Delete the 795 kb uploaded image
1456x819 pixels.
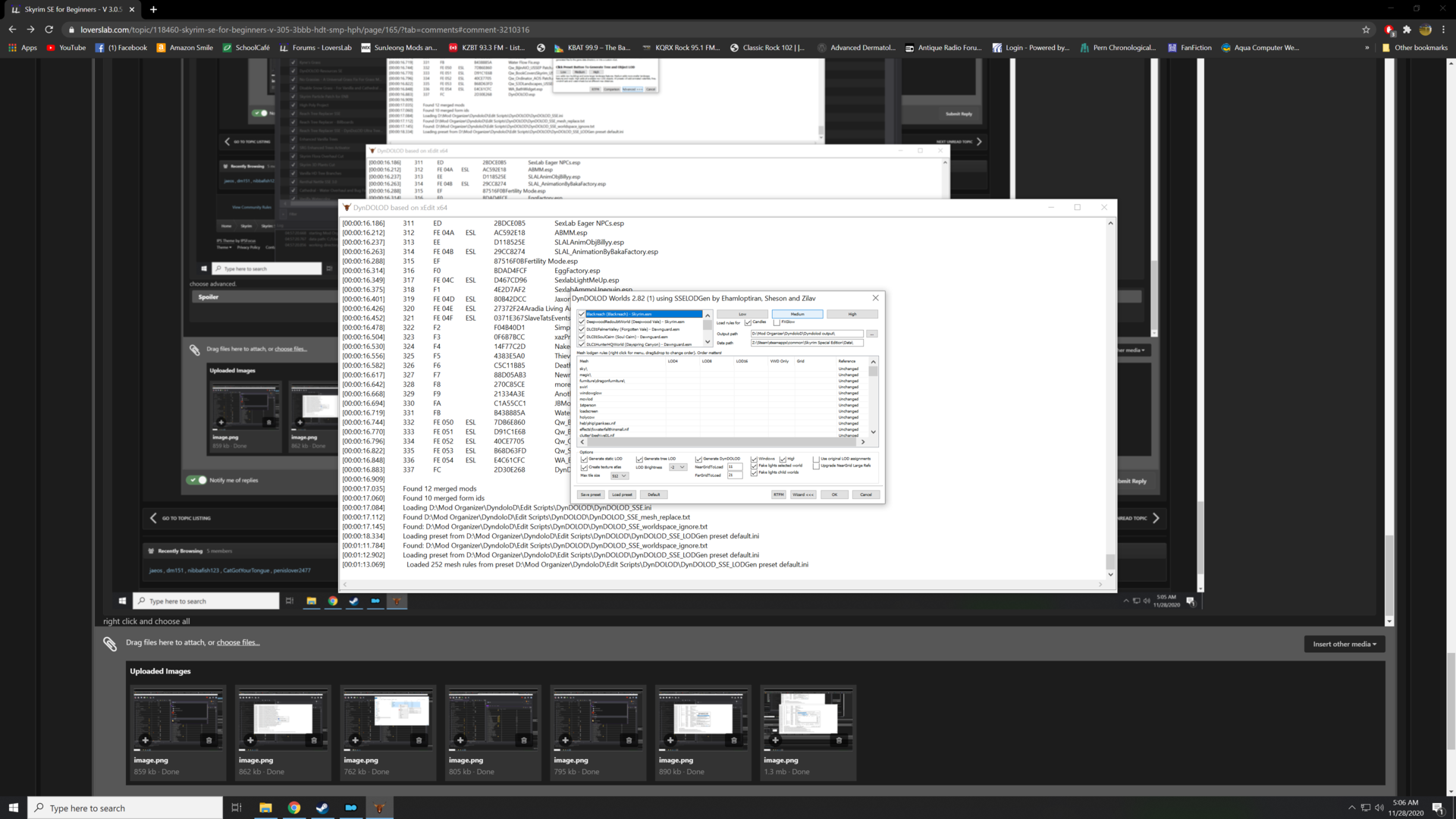pos(629,740)
